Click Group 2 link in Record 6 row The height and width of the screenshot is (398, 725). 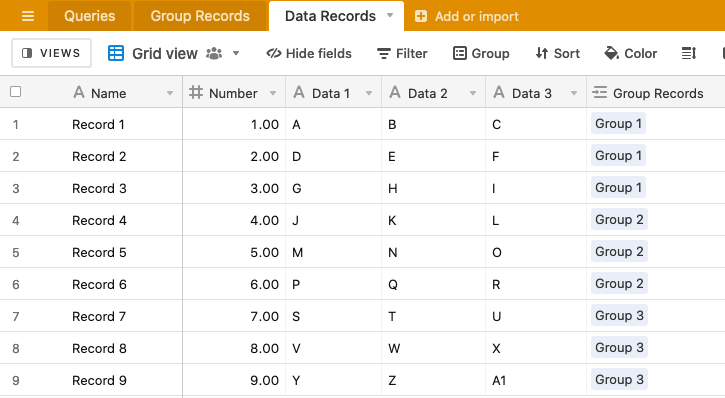619,283
